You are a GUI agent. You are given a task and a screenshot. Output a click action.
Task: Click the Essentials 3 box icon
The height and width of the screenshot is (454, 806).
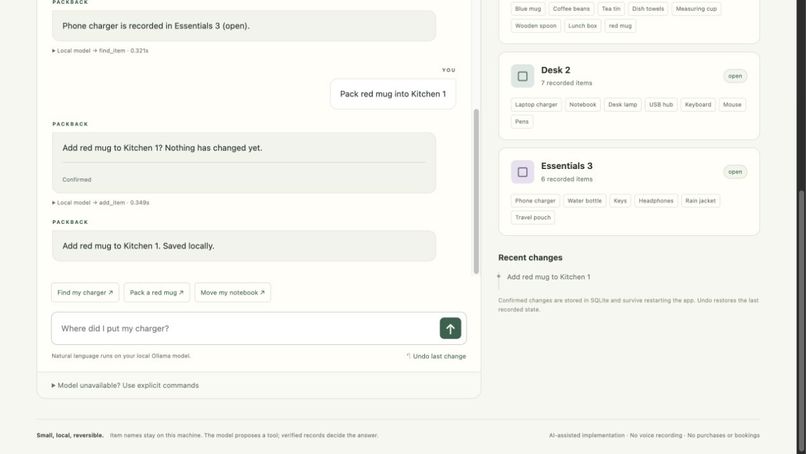(522, 172)
